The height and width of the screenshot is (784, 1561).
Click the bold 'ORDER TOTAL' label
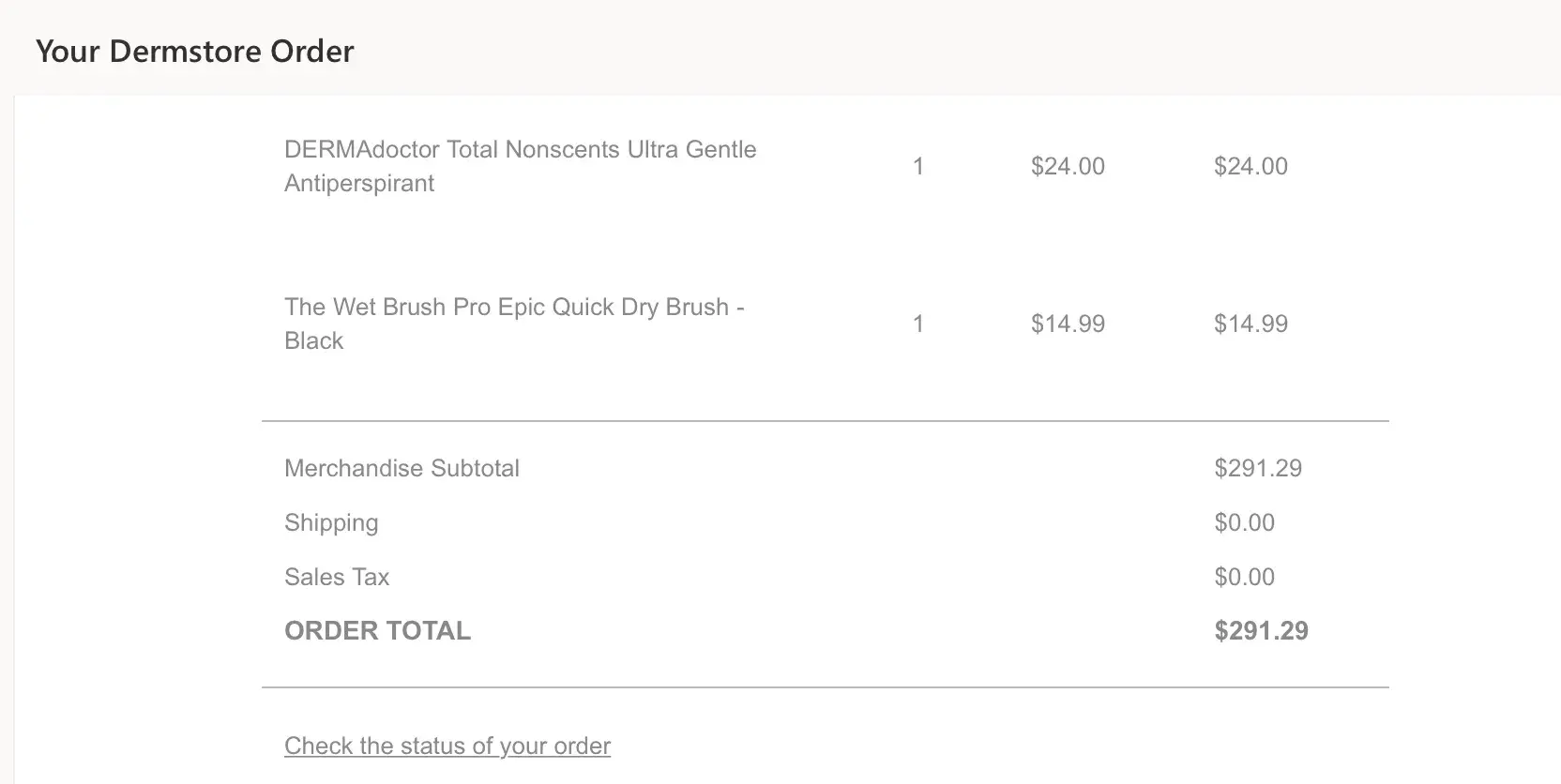click(377, 630)
